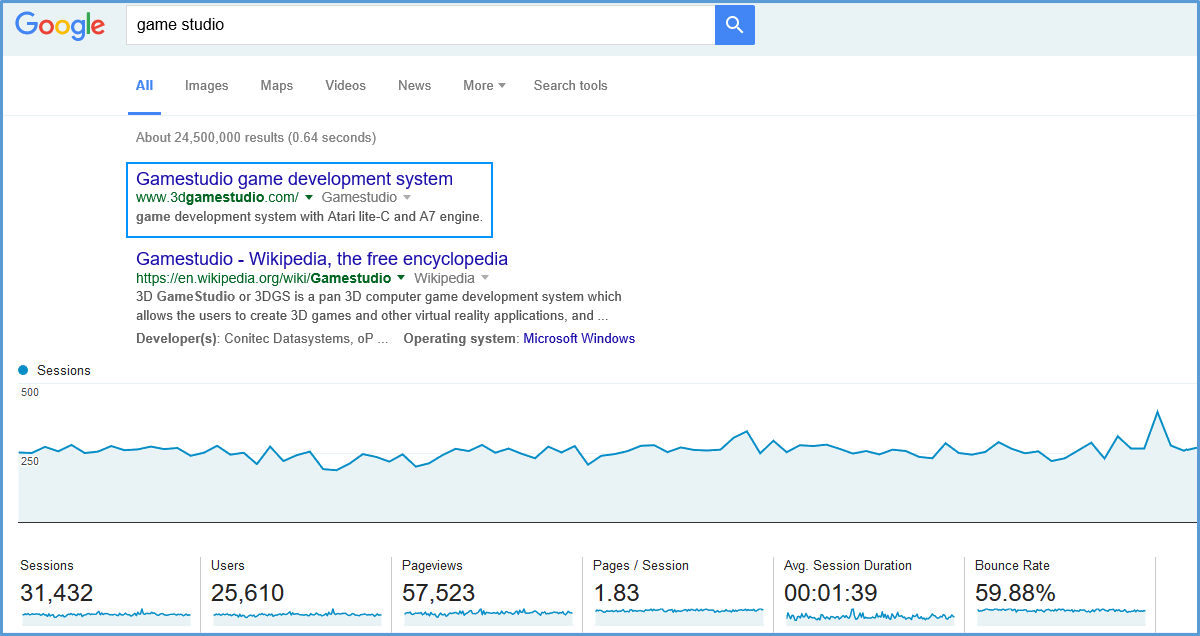The width and height of the screenshot is (1200, 636).
Task: Click the www.3dgamestudio.com/ green URL
Action: [217, 198]
